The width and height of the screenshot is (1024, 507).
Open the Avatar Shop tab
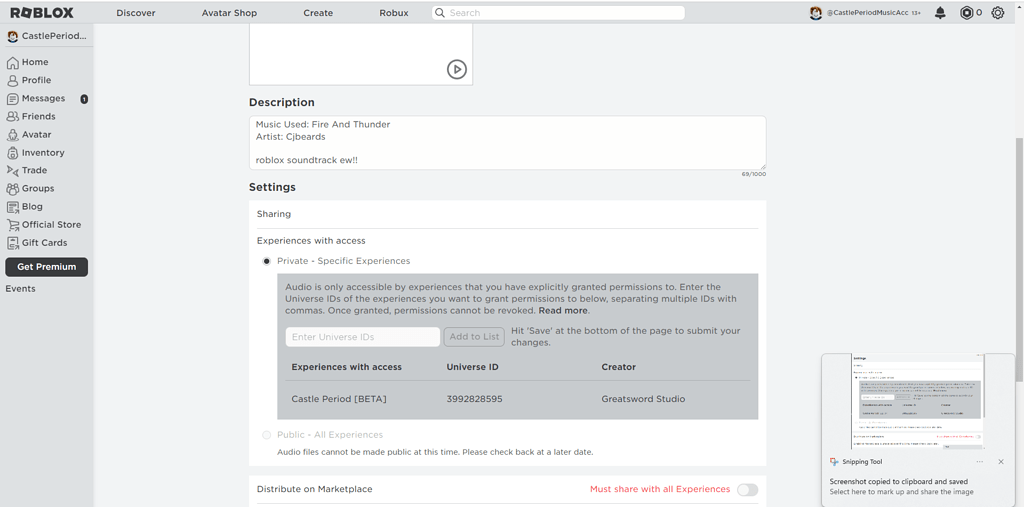pos(229,13)
